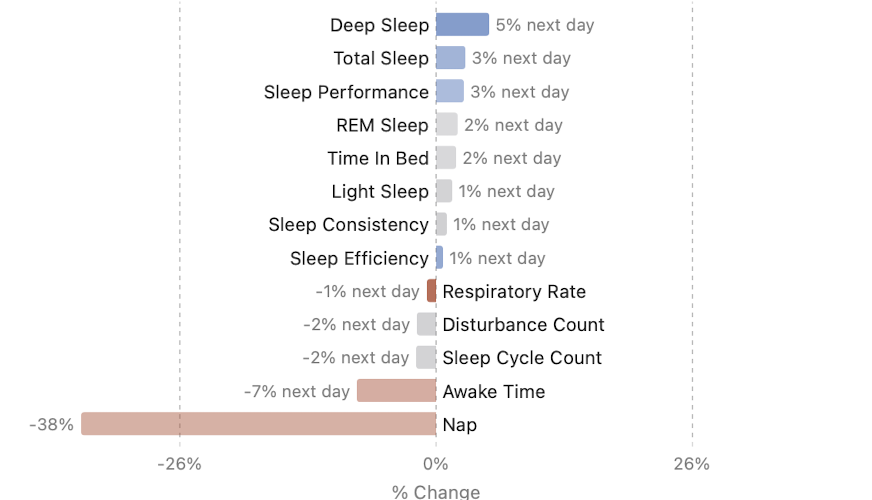Viewport: 872px width, 500px height.
Task: Select the Light Sleep bar
Action: click(x=444, y=191)
